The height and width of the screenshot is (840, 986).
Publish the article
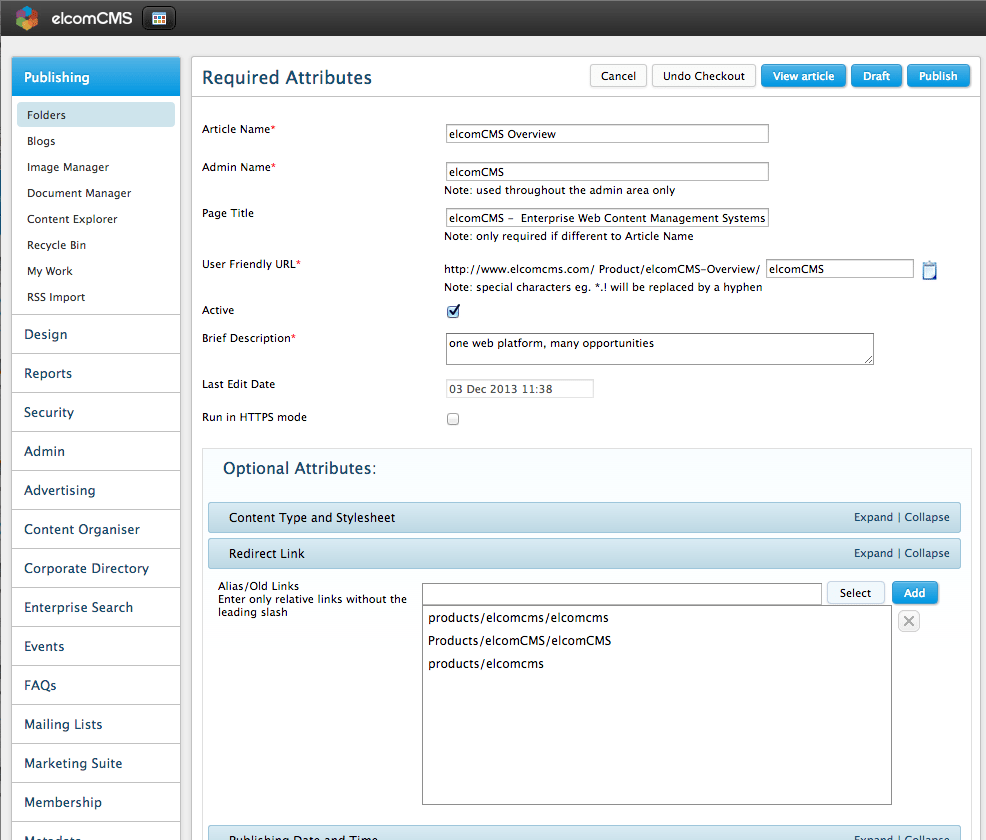click(938, 75)
